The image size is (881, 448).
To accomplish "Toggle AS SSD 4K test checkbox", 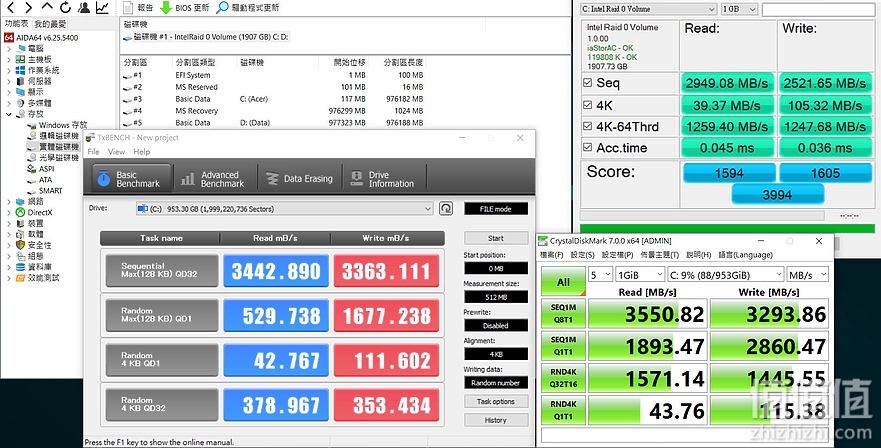I will coord(588,105).
